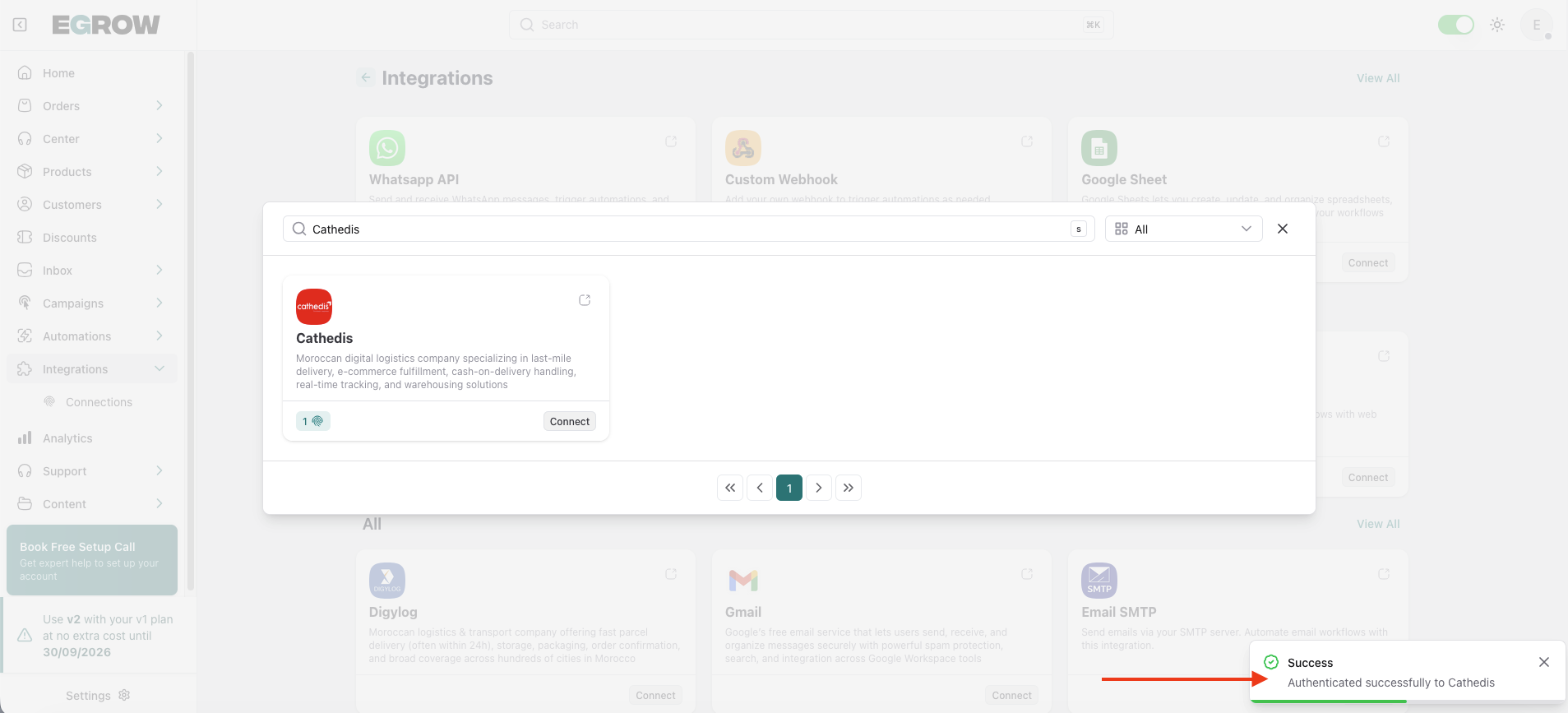This screenshot has height=713, width=1568.
Task: Click Book Free Setup Call banner
Action: (x=92, y=560)
